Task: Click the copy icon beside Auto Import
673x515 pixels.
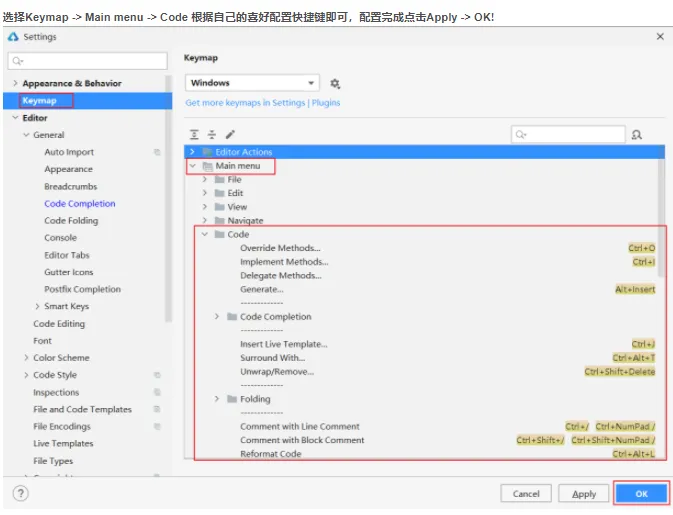Action: [x=157, y=152]
